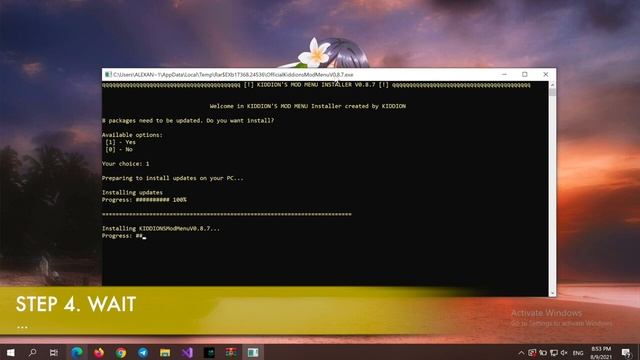Close the installer console window

(546, 74)
